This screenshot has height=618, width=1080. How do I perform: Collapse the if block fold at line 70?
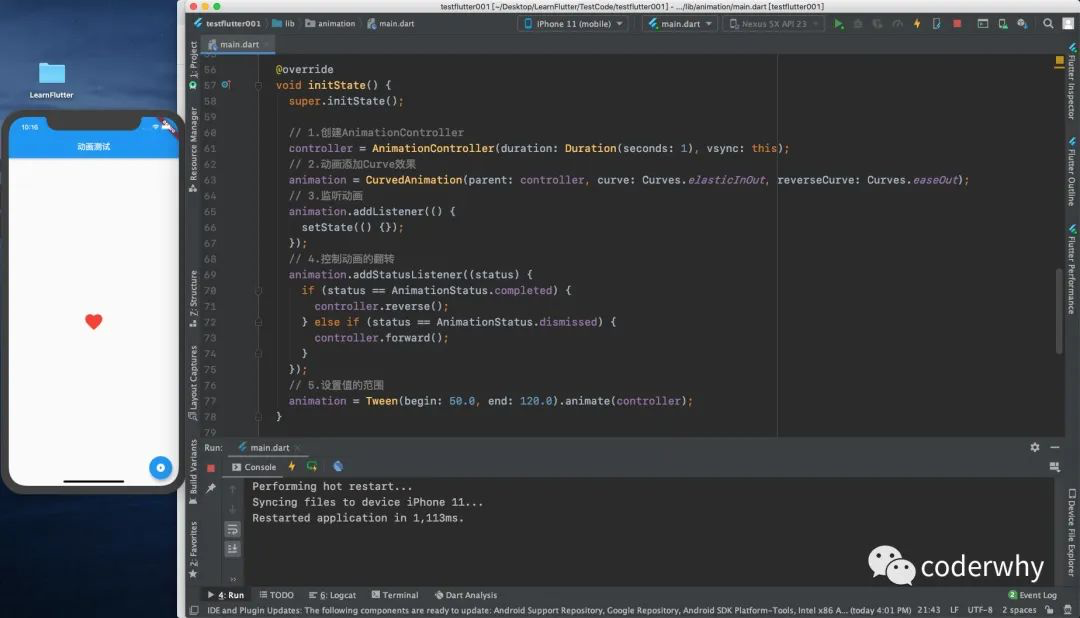pos(258,291)
